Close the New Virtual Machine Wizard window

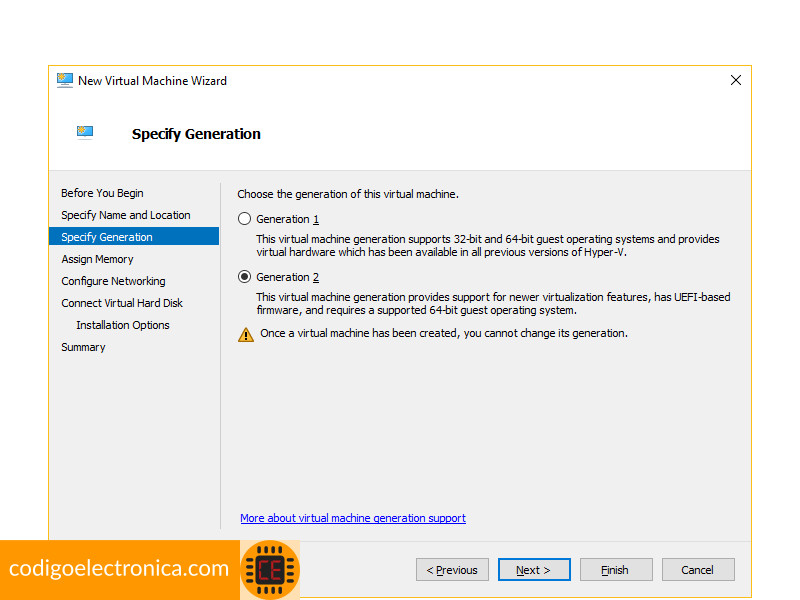736,80
